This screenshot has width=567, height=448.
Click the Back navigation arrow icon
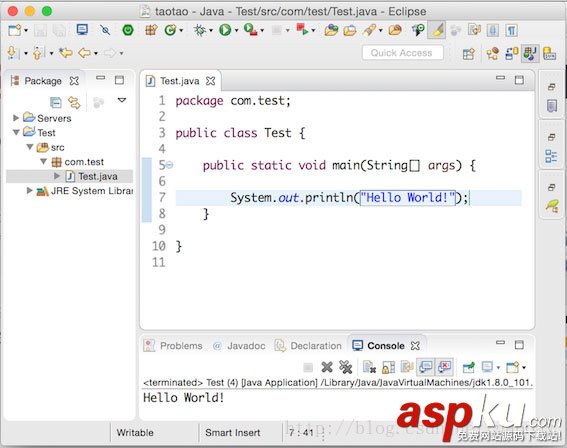(x=85, y=53)
